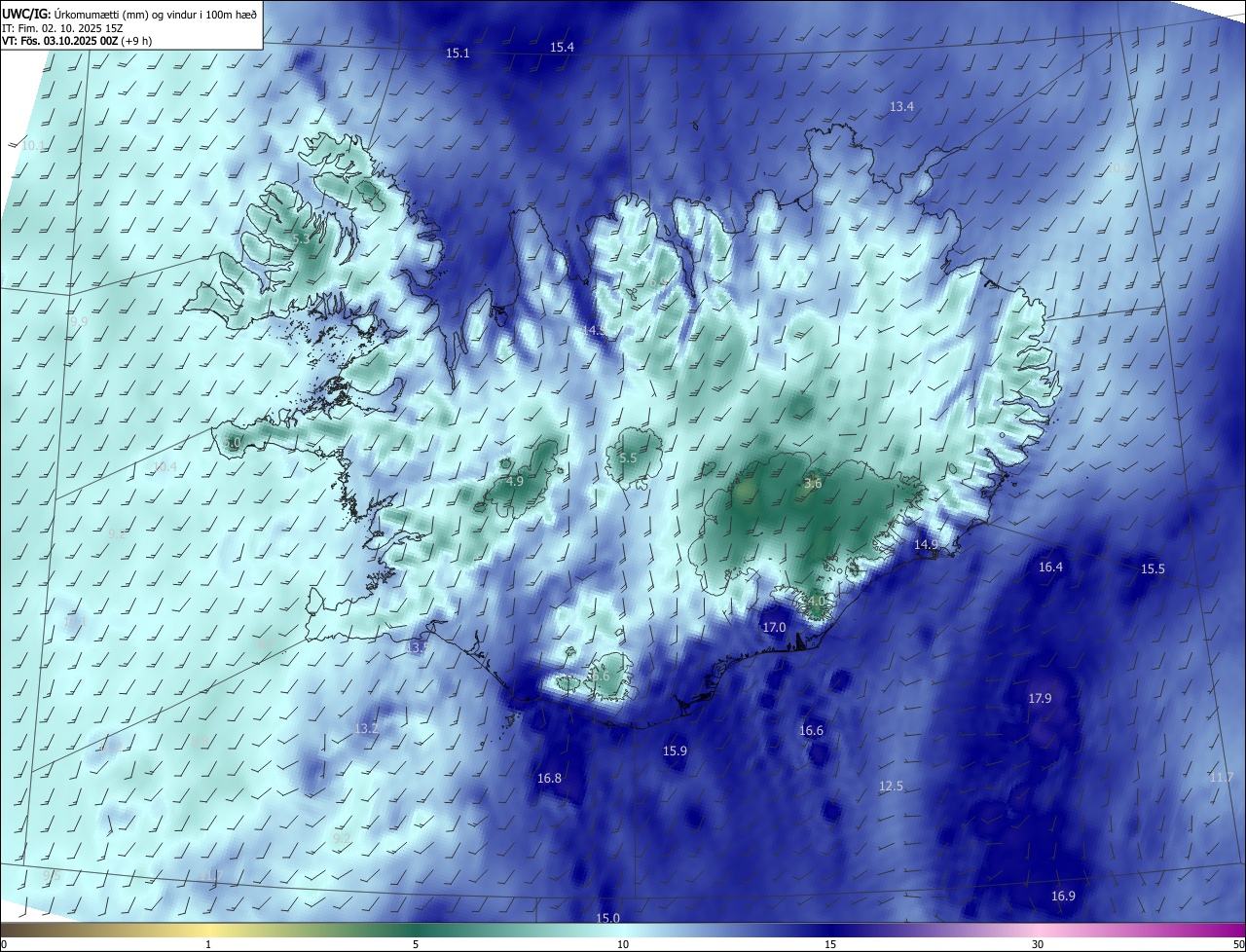Click the 14.9 value on the southeast coast
The width and height of the screenshot is (1246, 952).
pyautogui.click(x=926, y=545)
